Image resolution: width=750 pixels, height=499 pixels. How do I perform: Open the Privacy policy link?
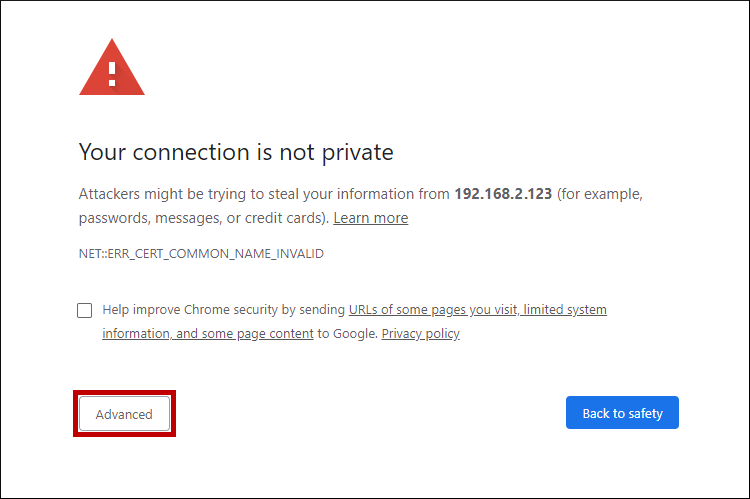420,334
